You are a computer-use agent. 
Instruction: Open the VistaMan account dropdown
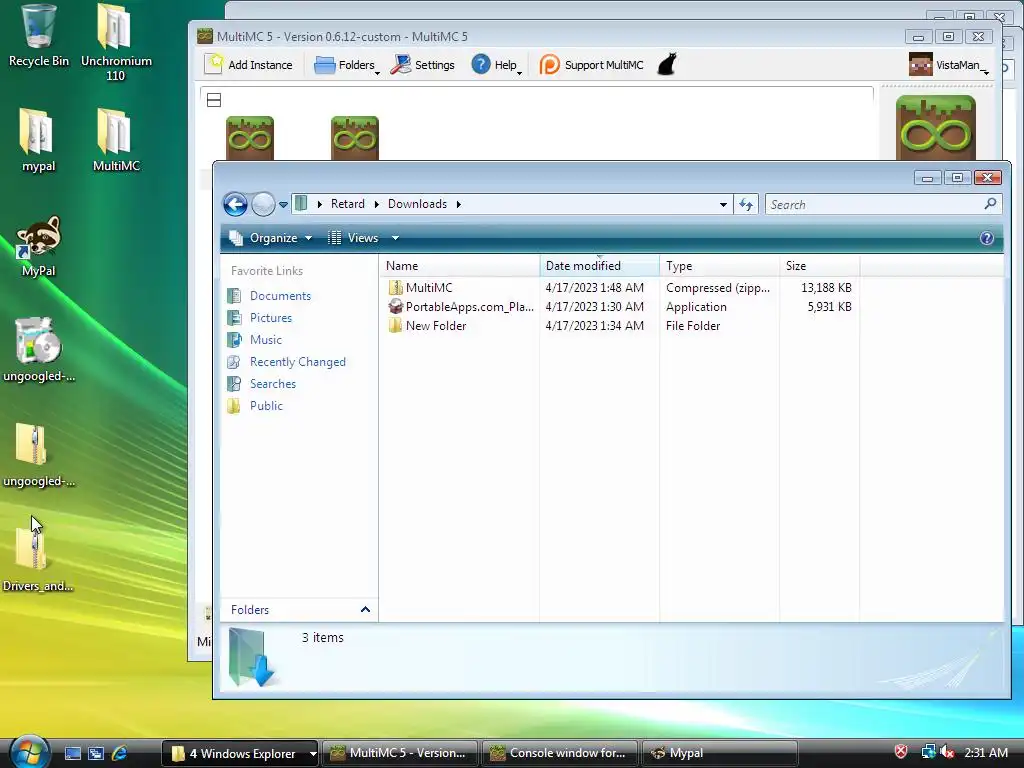949,65
